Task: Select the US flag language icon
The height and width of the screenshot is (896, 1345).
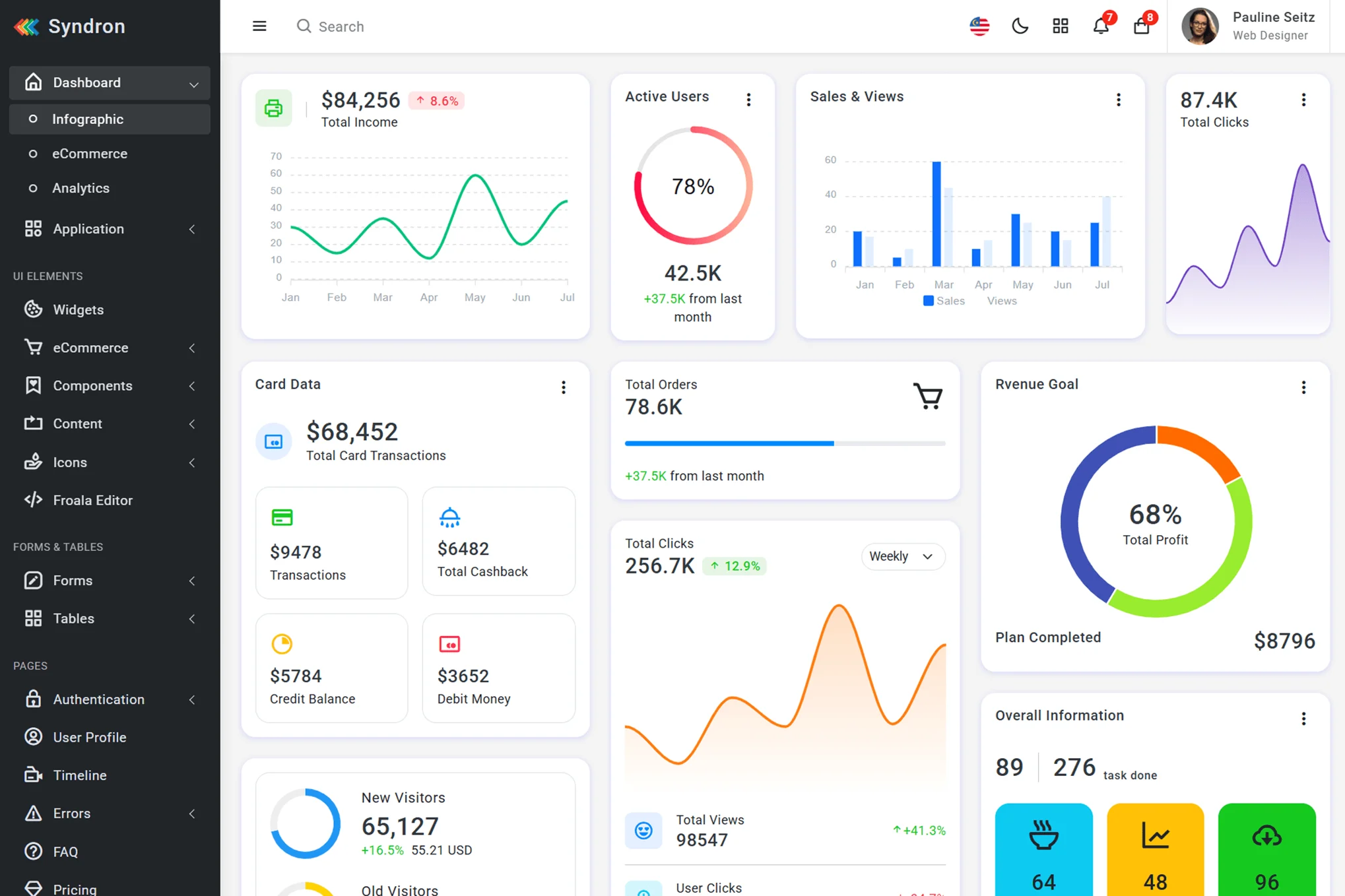Action: point(979,26)
